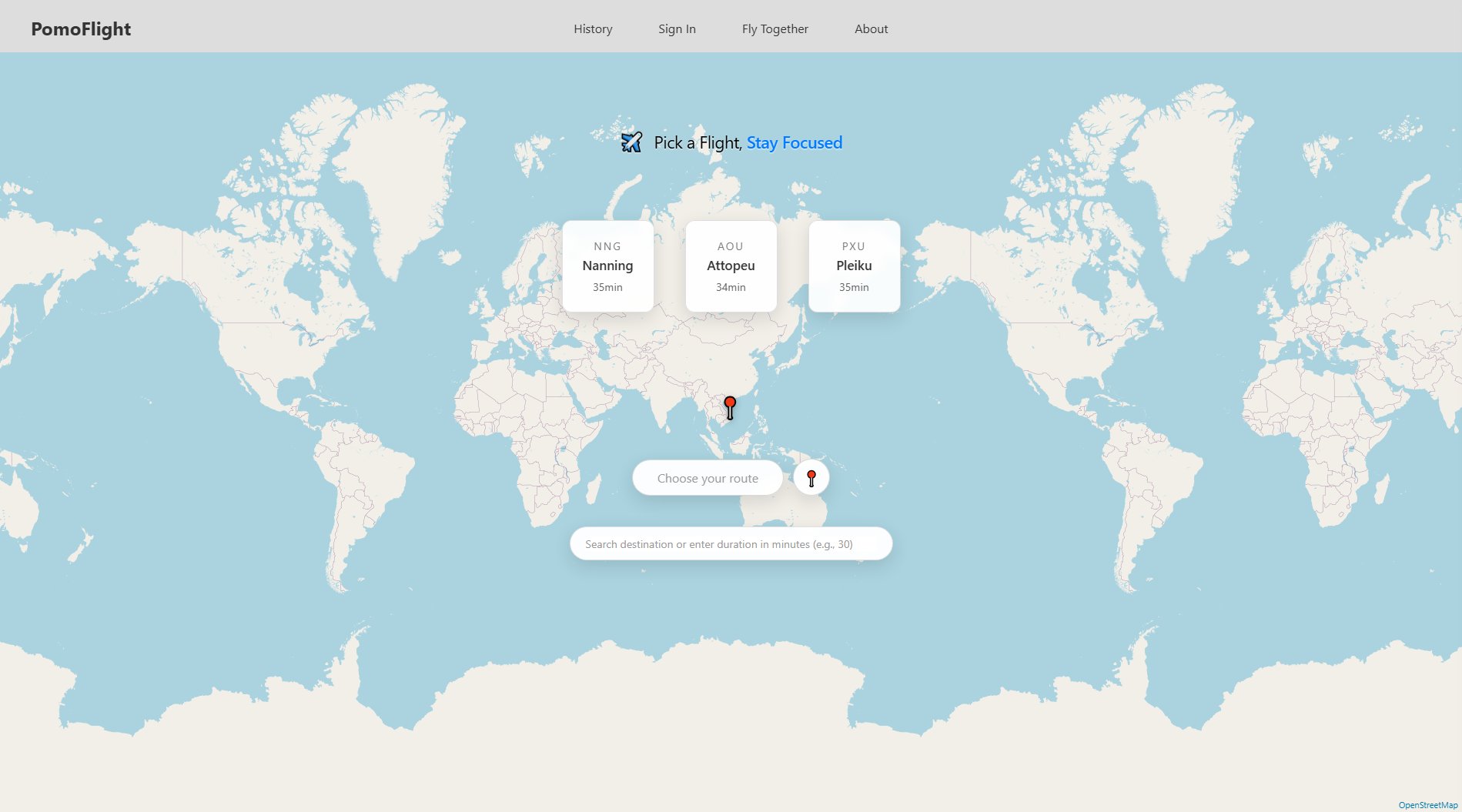Image resolution: width=1462 pixels, height=812 pixels.
Task: Open the Fly Together page
Action: click(774, 28)
